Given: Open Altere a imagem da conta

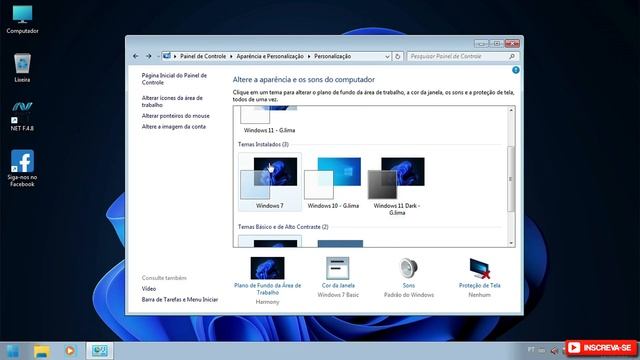Looking at the screenshot, I should point(174,127).
